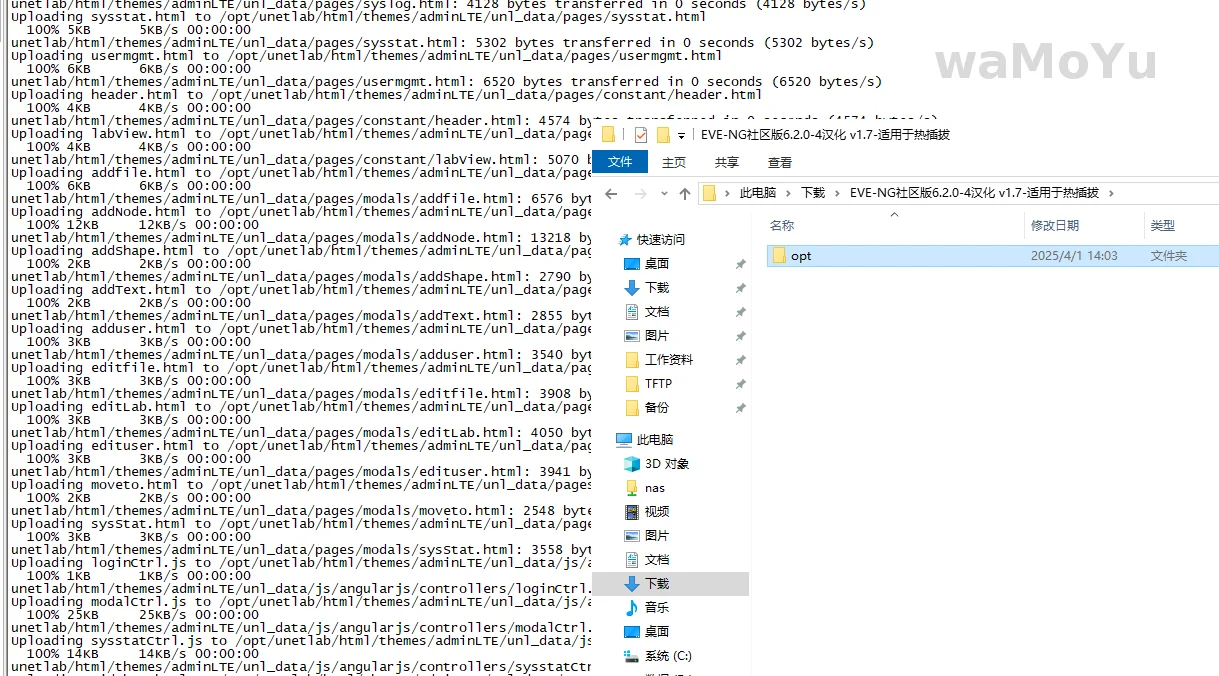Open the recent locations dropdown arrow

pos(663,194)
